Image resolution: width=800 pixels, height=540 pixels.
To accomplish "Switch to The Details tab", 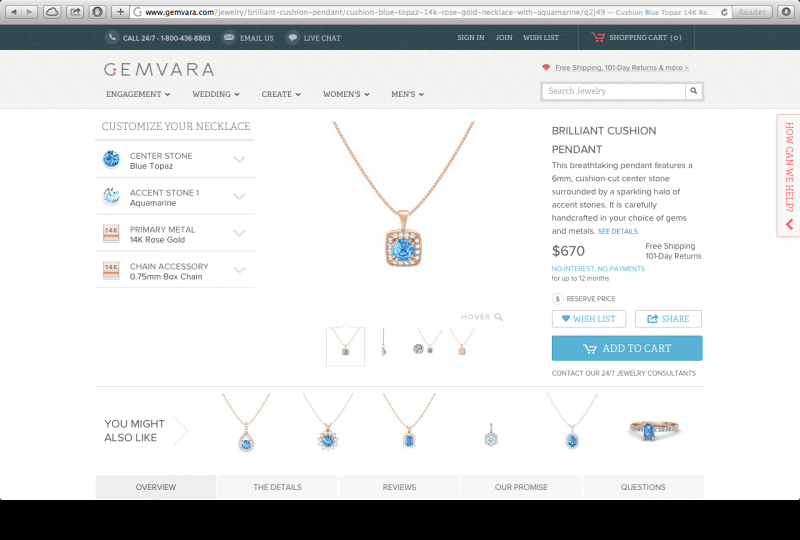I will (x=278, y=487).
